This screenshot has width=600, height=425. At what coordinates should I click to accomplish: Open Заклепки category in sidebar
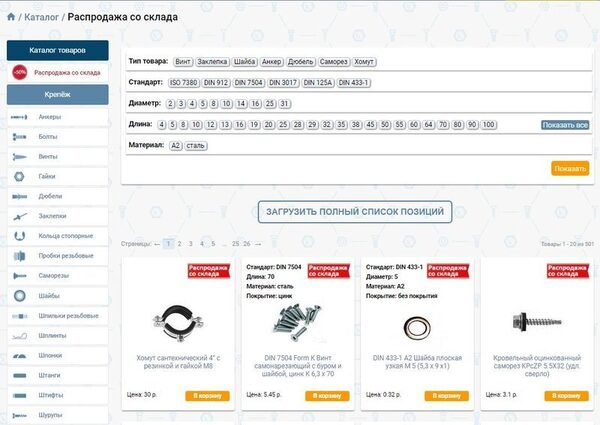pos(52,215)
